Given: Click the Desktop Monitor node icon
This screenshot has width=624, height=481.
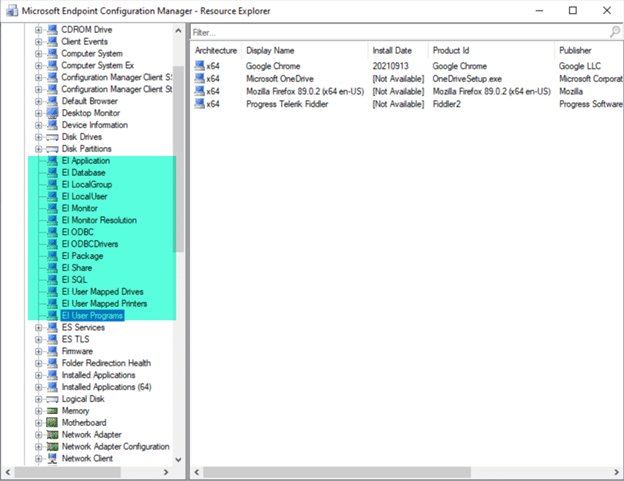Looking at the screenshot, I should tap(52, 113).
